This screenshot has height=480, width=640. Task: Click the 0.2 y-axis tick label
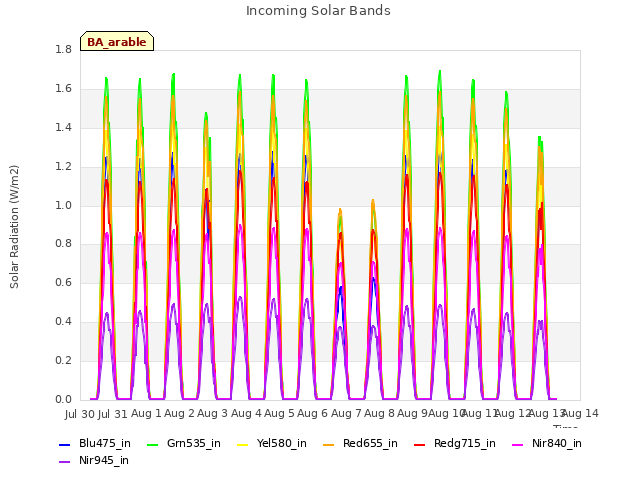coord(63,360)
